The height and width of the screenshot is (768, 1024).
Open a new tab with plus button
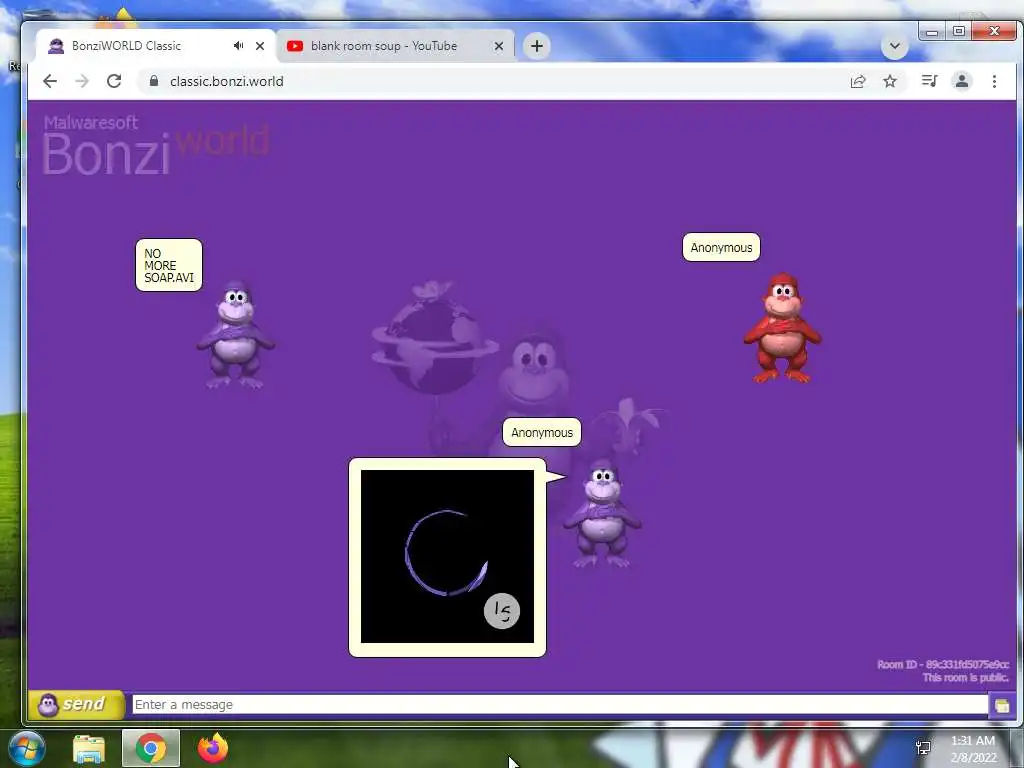(x=537, y=46)
